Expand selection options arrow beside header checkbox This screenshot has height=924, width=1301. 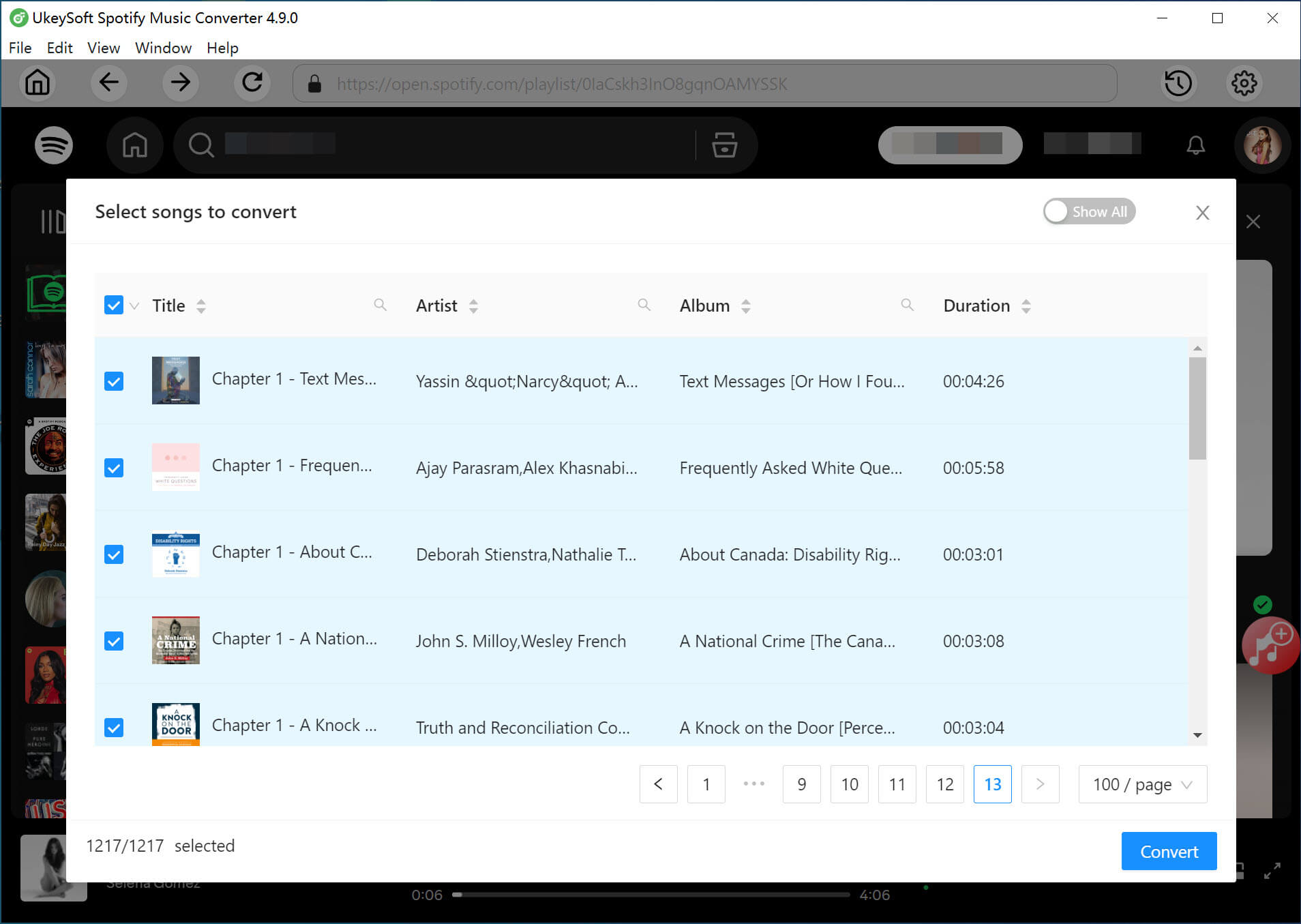pyautogui.click(x=134, y=306)
